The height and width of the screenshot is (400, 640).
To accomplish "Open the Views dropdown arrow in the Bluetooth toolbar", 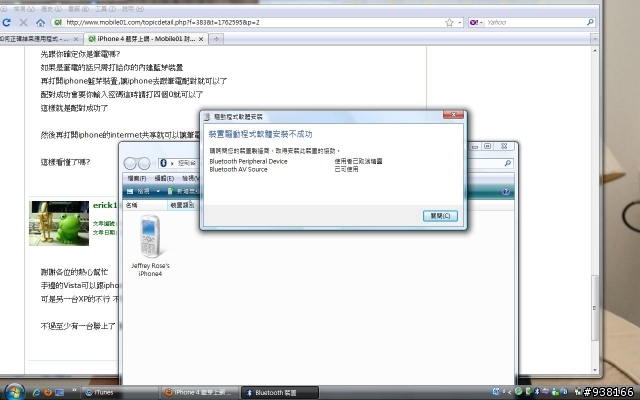I will (x=158, y=191).
